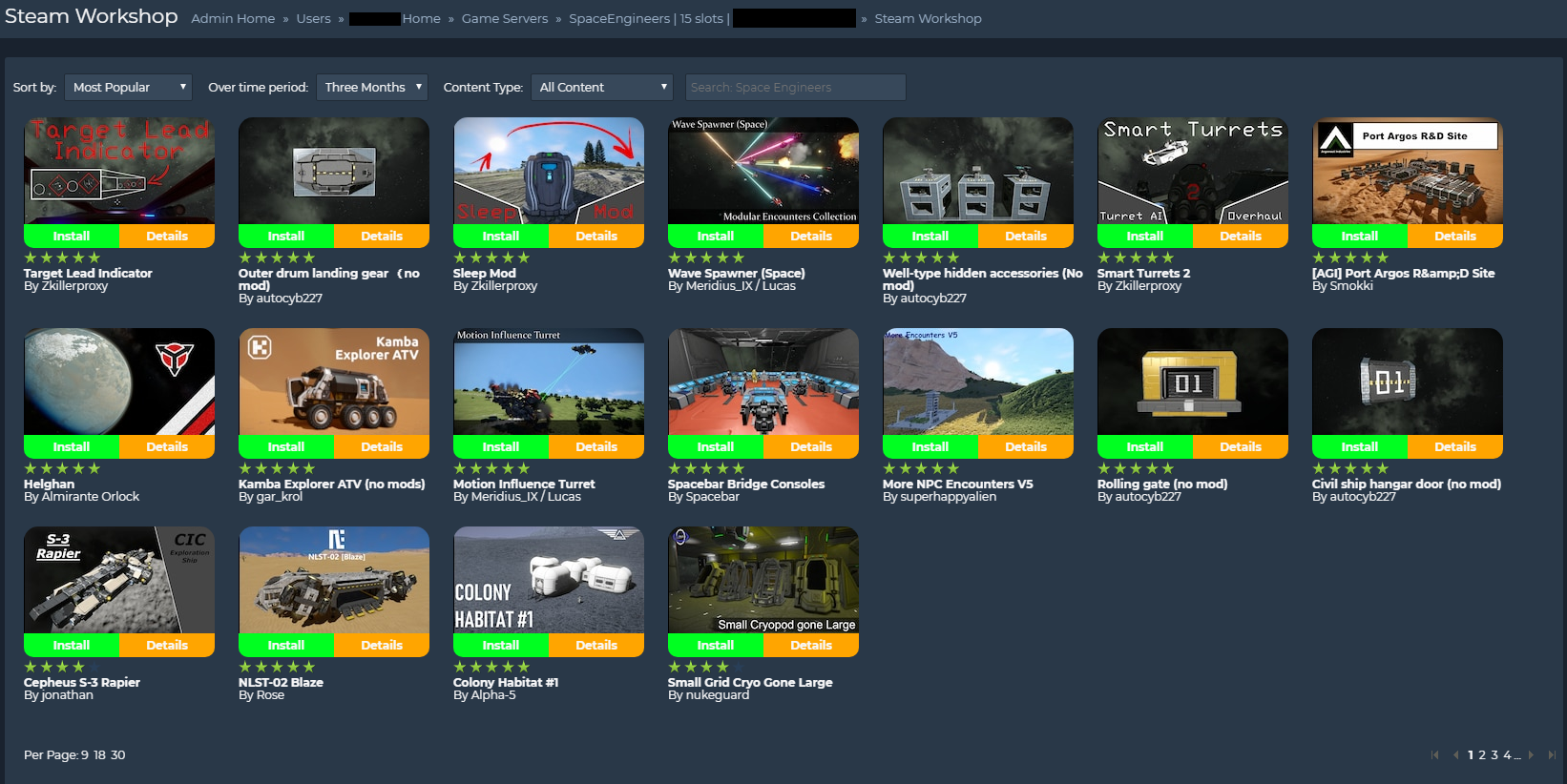The image size is (1567, 784).
Task: Go to results page 4
Action: pos(1508,754)
